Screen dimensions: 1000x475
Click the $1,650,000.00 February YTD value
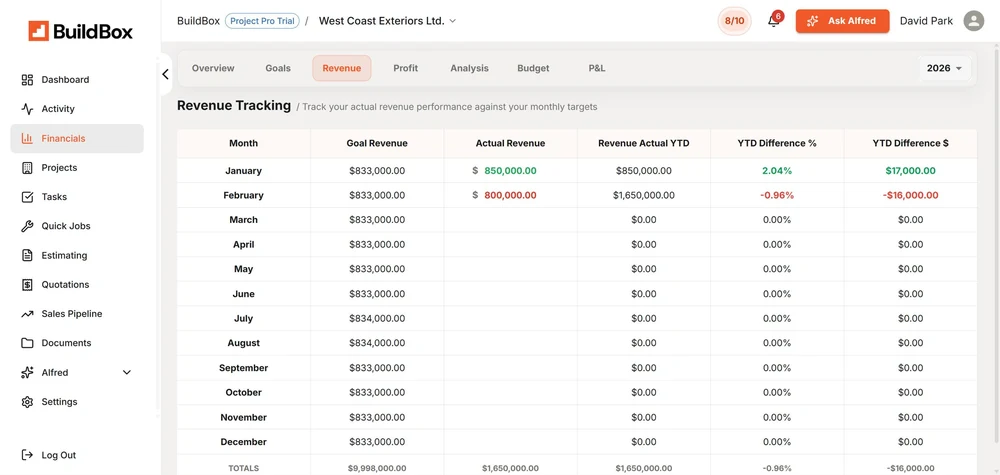643,195
